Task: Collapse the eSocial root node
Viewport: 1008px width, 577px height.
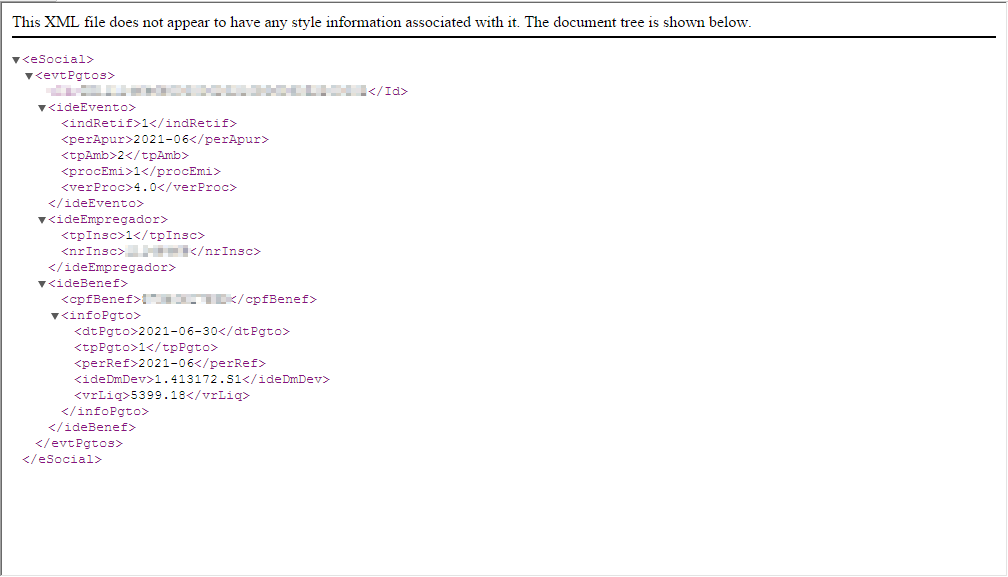Action: (x=16, y=60)
